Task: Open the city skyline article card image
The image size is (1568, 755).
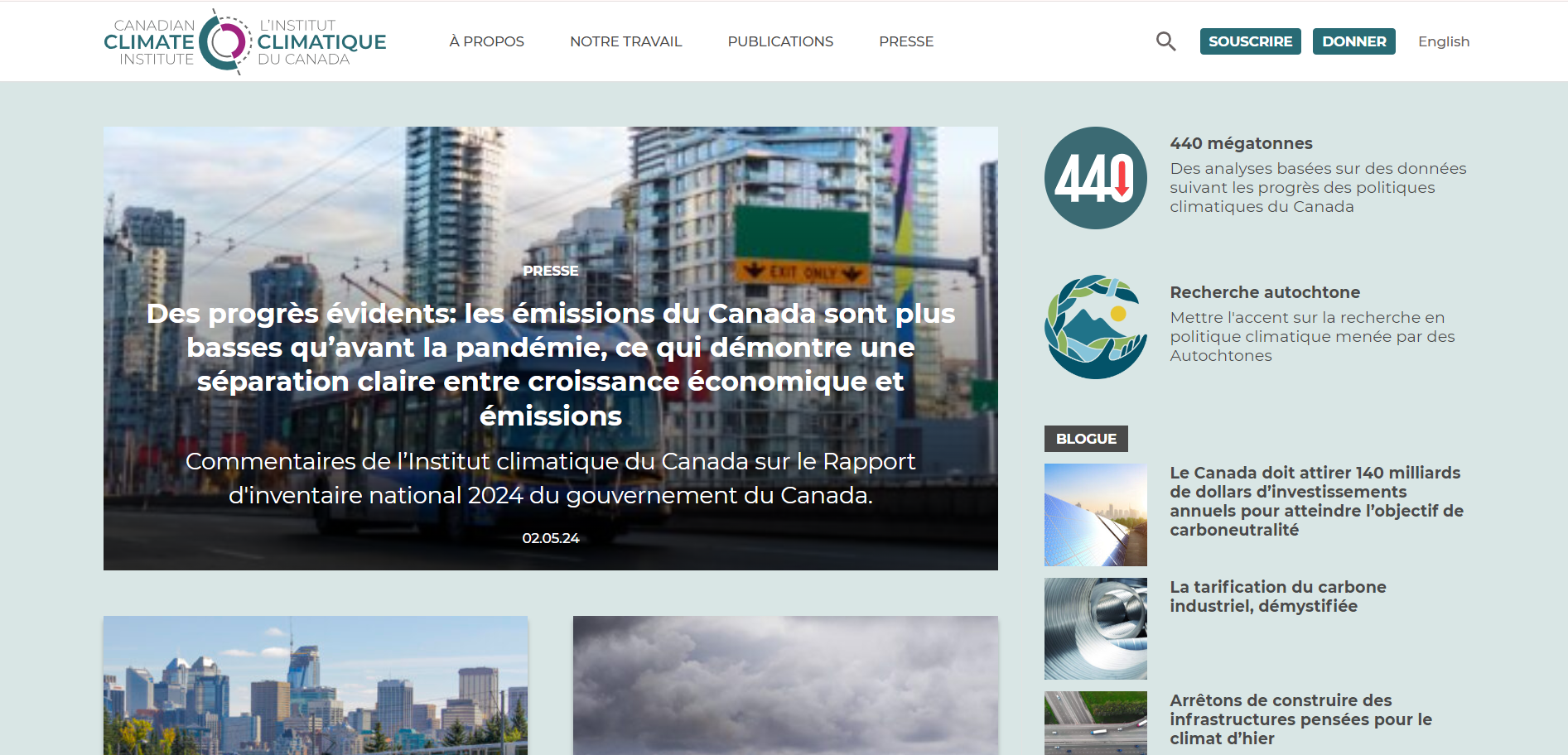Action: (316, 685)
